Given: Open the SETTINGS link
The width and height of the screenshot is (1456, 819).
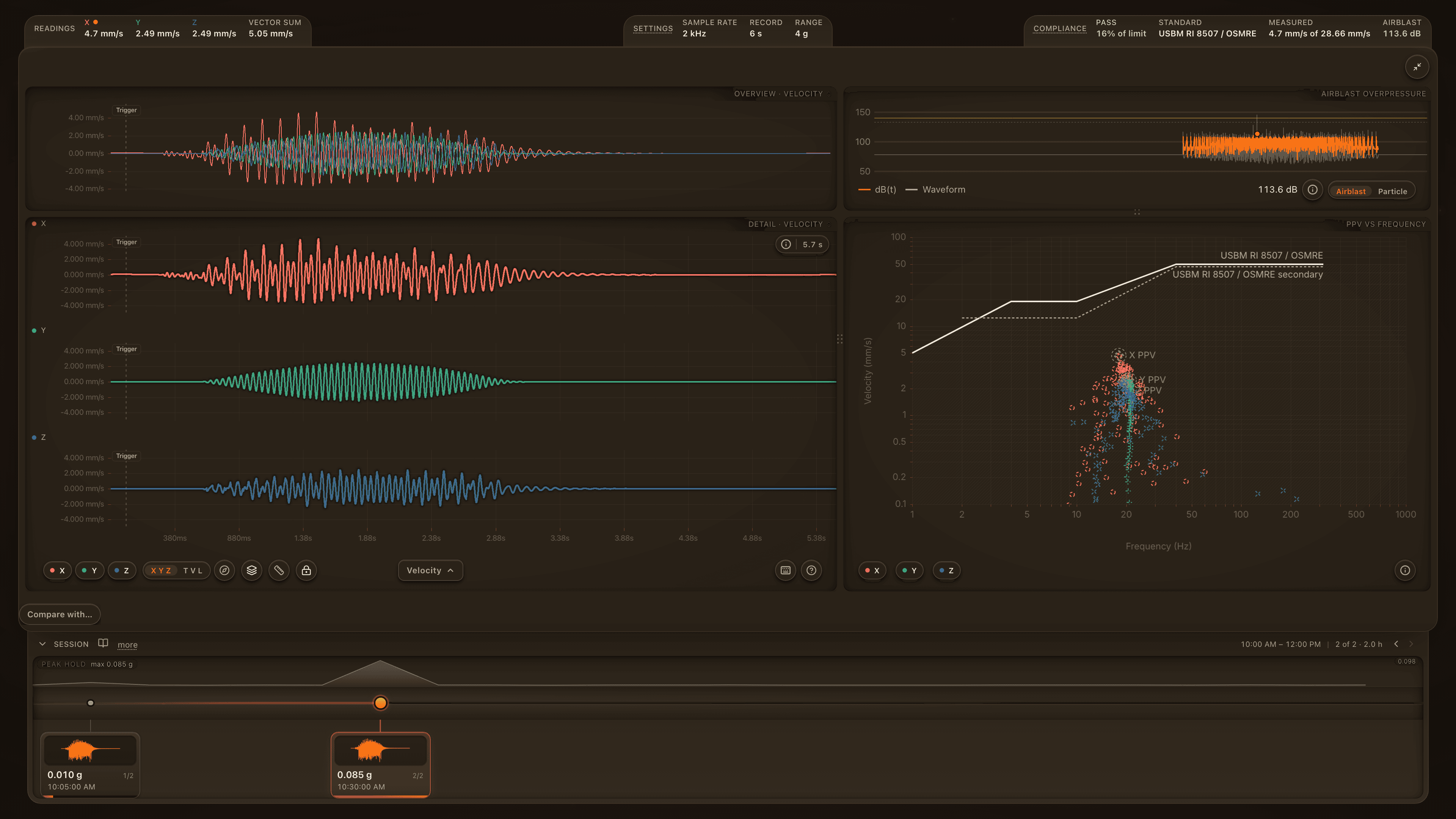Looking at the screenshot, I should click(653, 28).
